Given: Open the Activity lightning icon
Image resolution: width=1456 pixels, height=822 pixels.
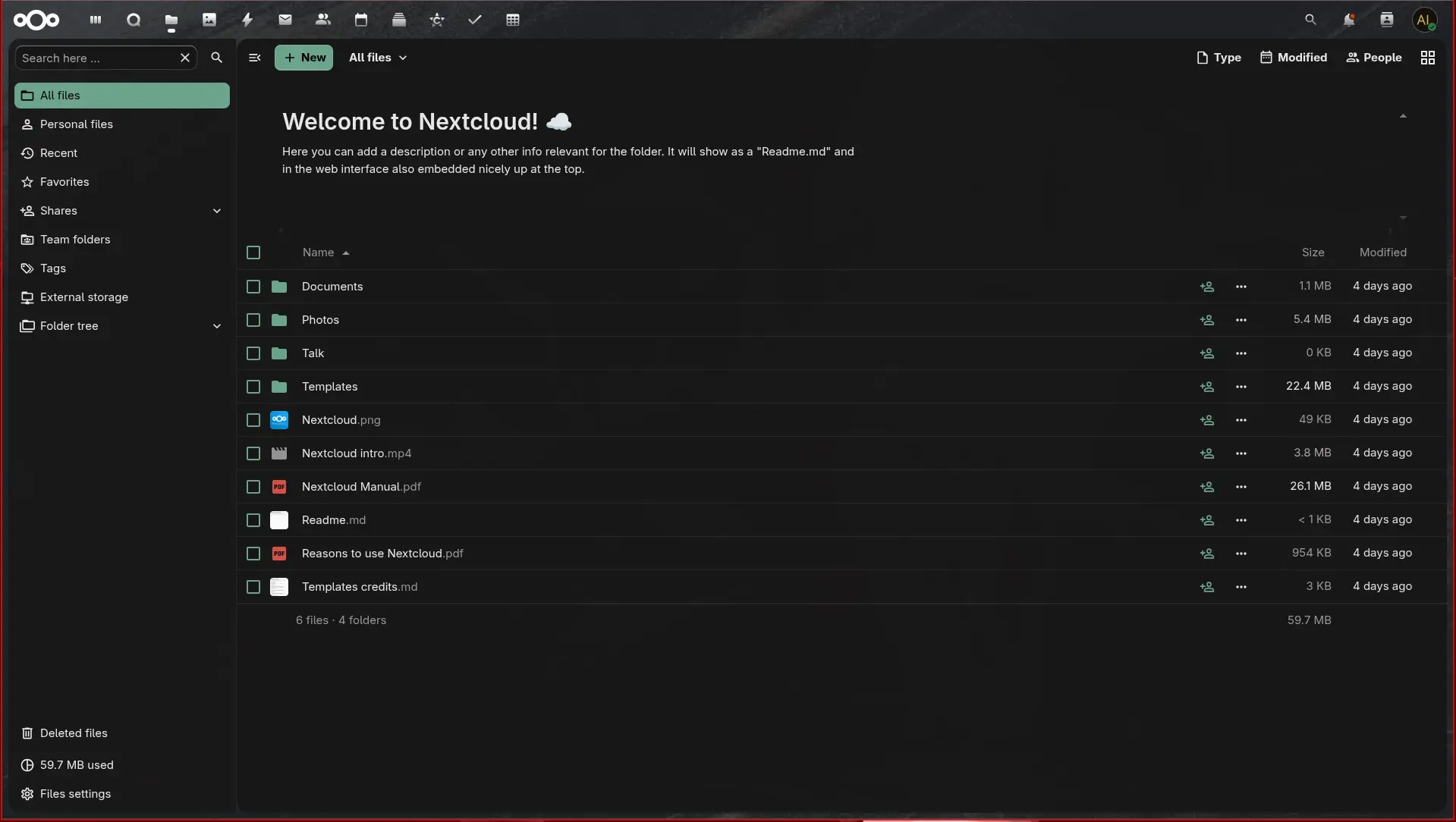Looking at the screenshot, I should 247,20.
